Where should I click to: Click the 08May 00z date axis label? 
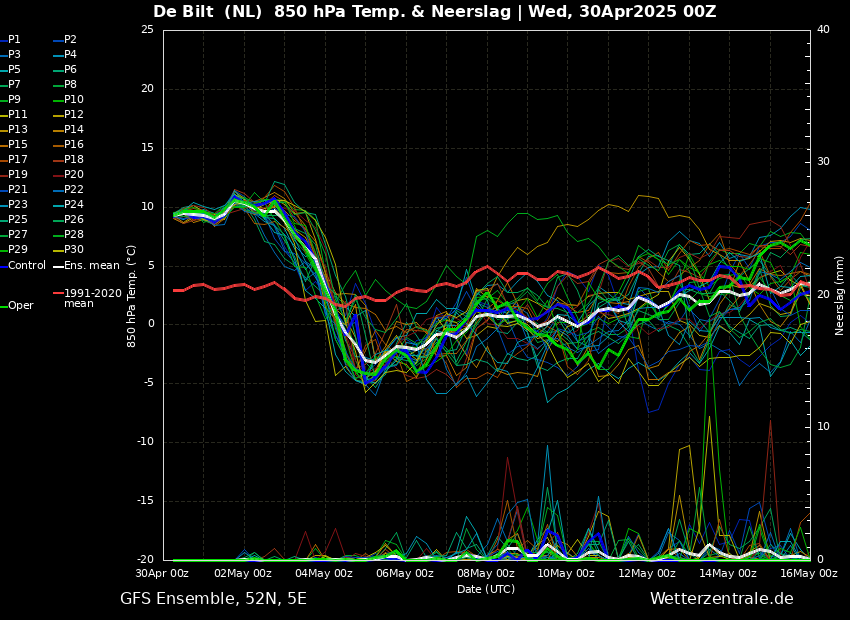486,574
